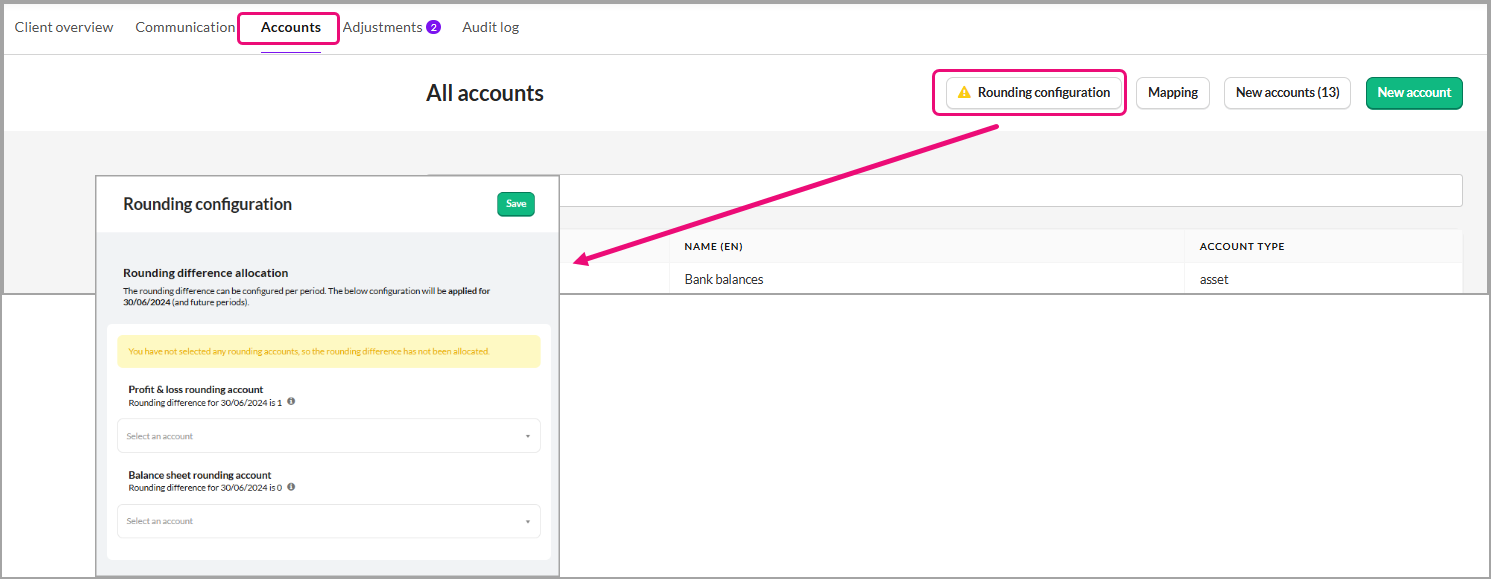The width and height of the screenshot is (1491, 579).
Task: Create a New account
Action: click(1414, 92)
